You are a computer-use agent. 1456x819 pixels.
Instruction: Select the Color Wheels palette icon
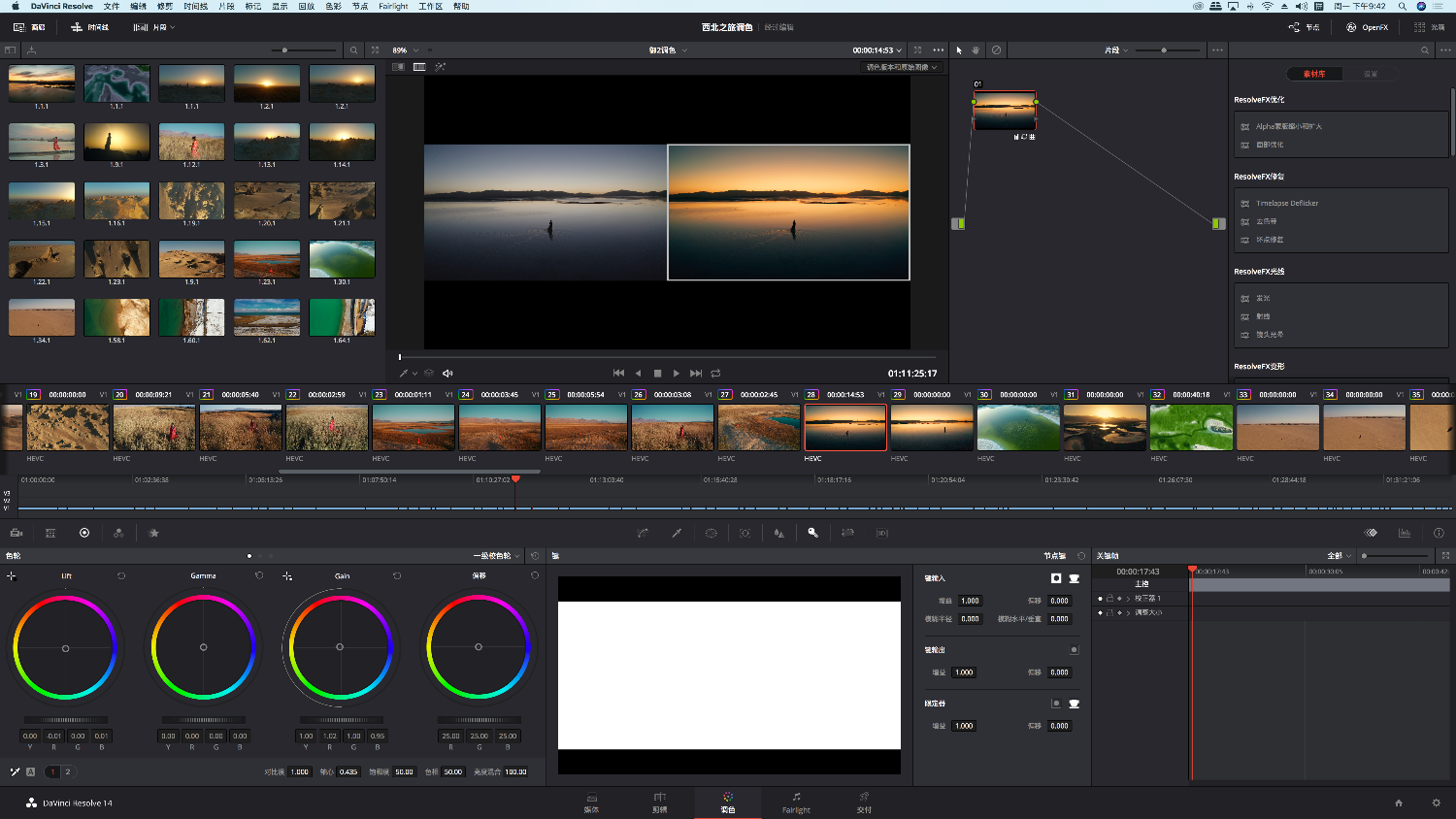pyautogui.click(x=84, y=533)
